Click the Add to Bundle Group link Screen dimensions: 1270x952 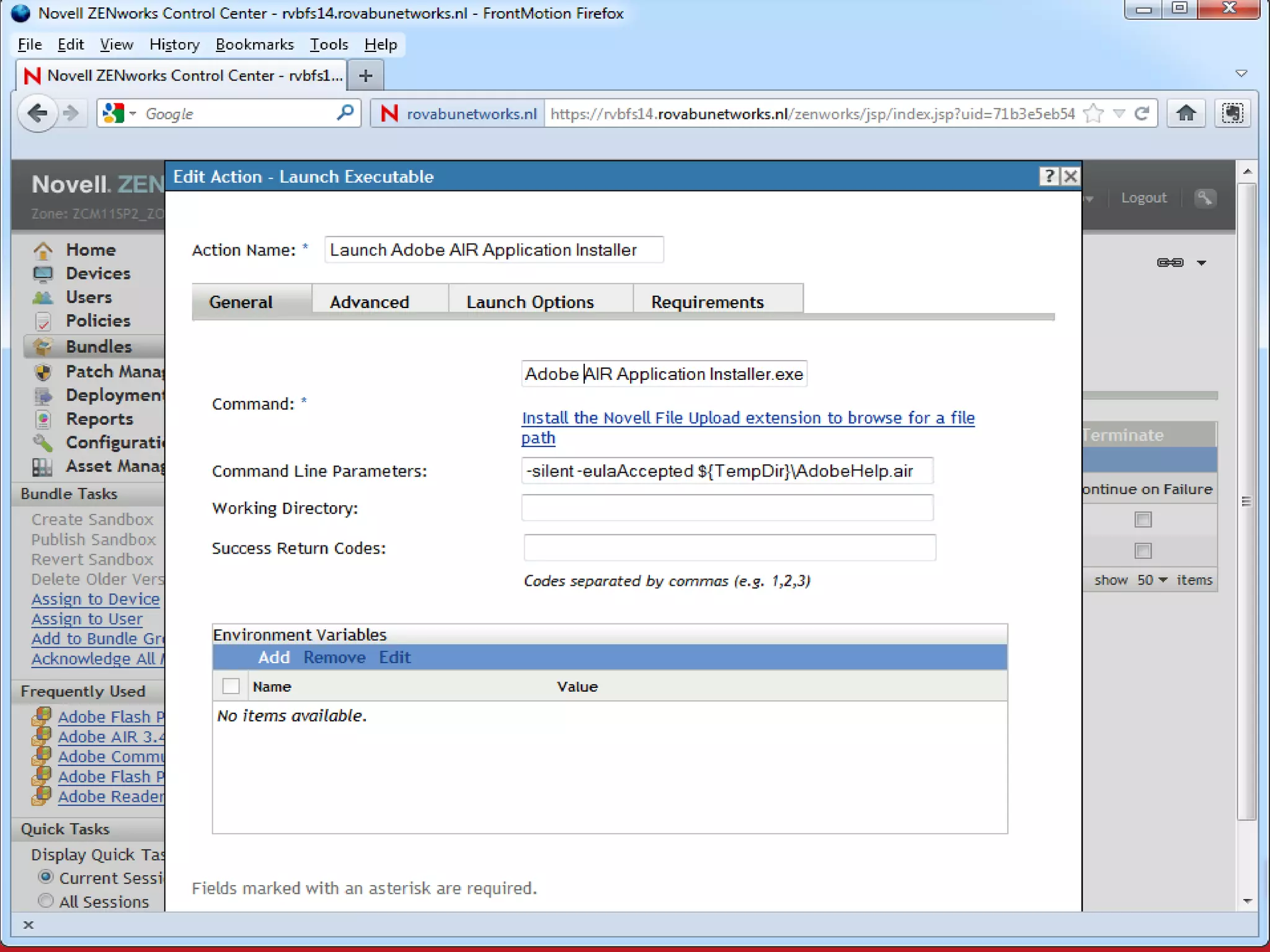coord(98,639)
